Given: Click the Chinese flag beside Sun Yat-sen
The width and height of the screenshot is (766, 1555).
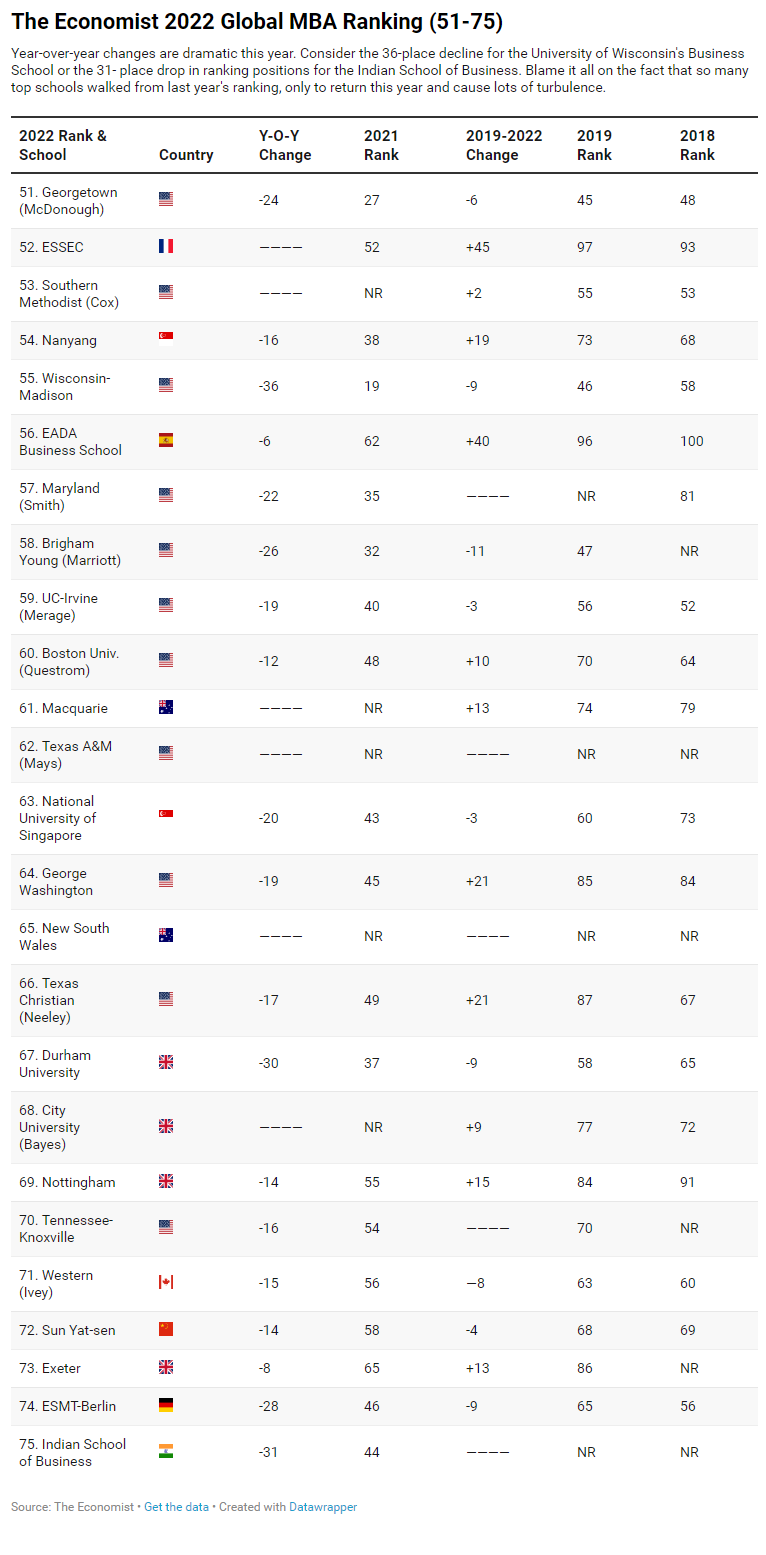Looking at the screenshot, I should 166,1329.
